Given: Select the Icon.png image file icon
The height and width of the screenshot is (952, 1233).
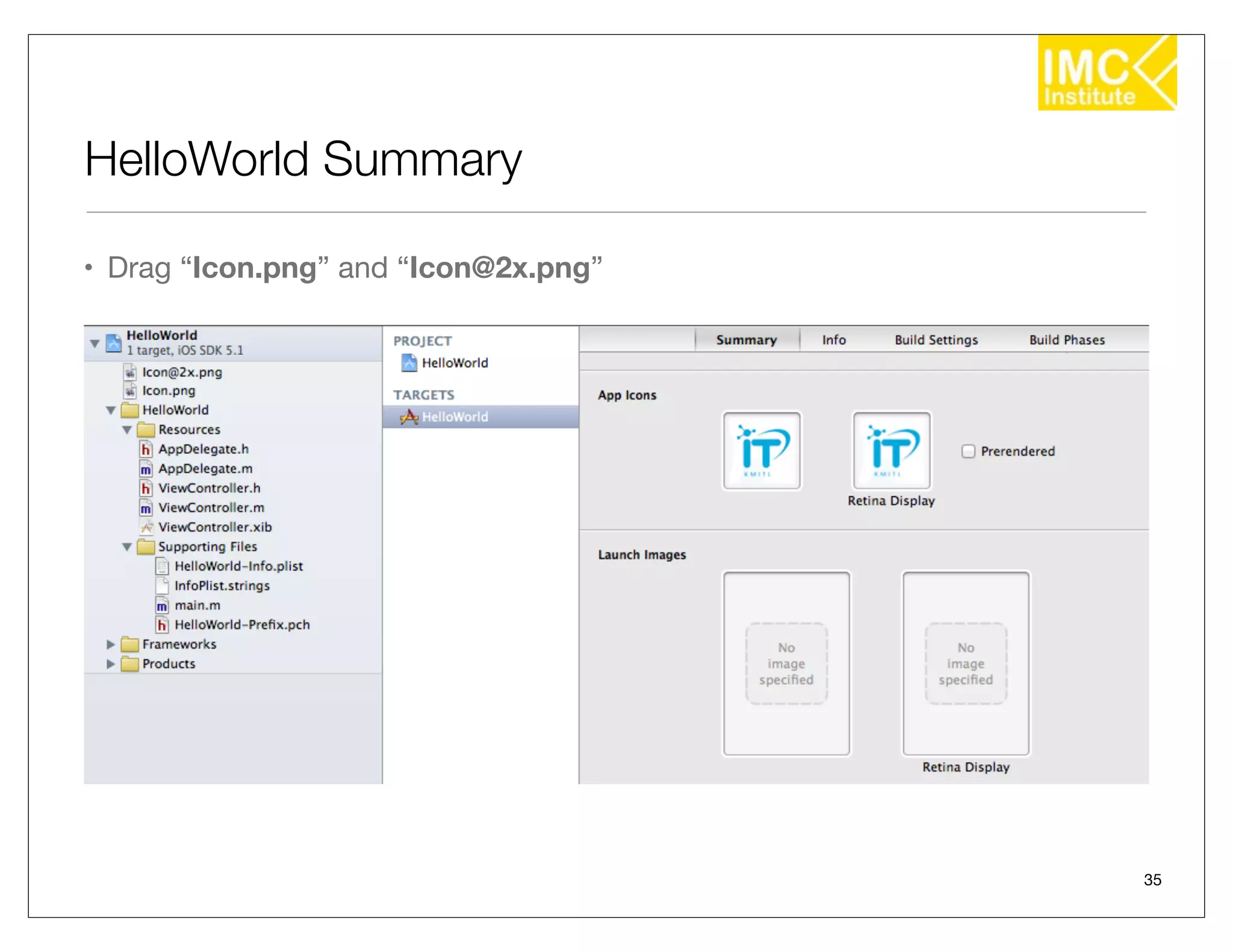Looking at the screenshot, I should coord(130,391).
